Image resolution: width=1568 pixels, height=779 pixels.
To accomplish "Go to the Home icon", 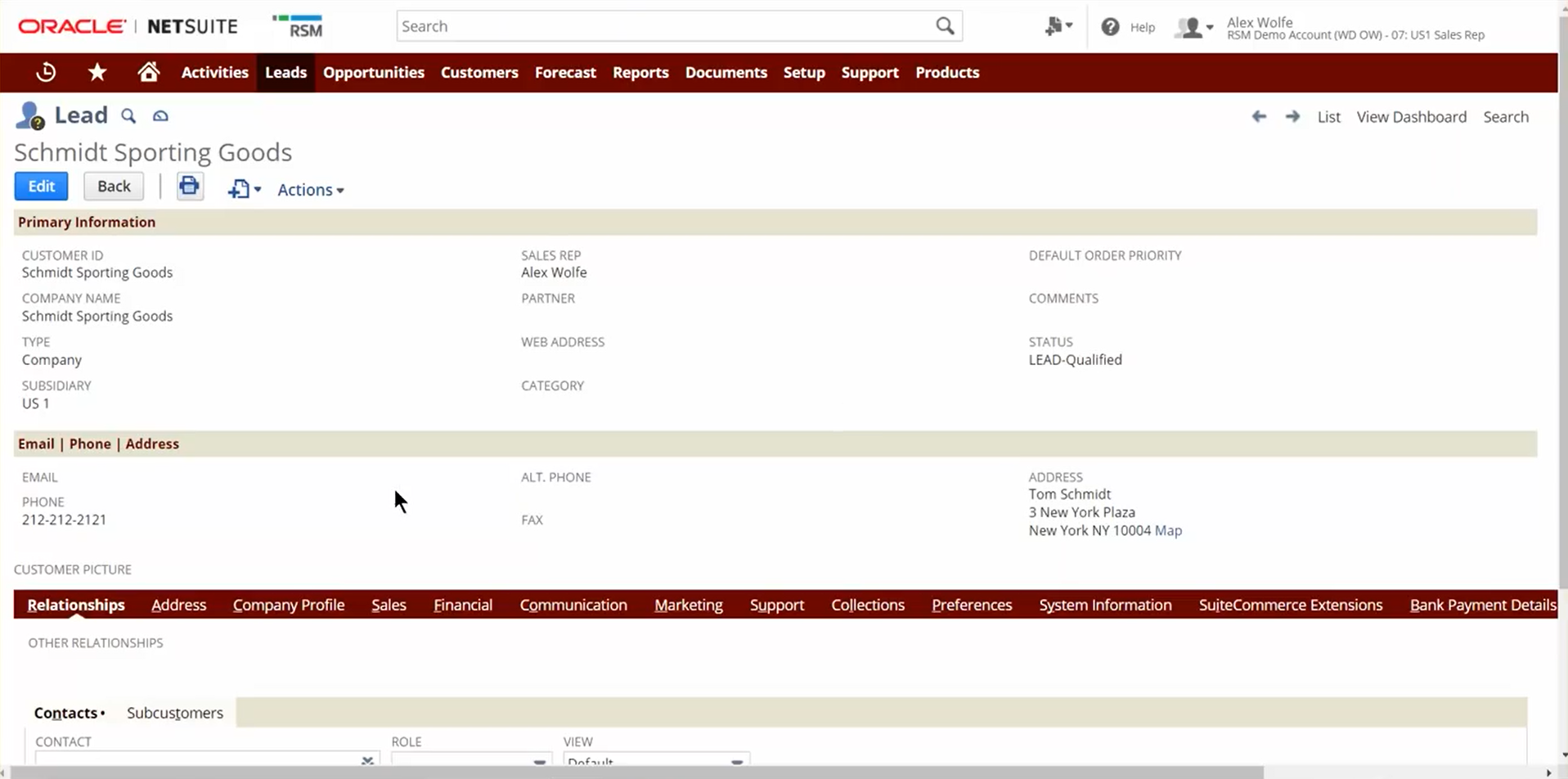I will click(148, 72).
